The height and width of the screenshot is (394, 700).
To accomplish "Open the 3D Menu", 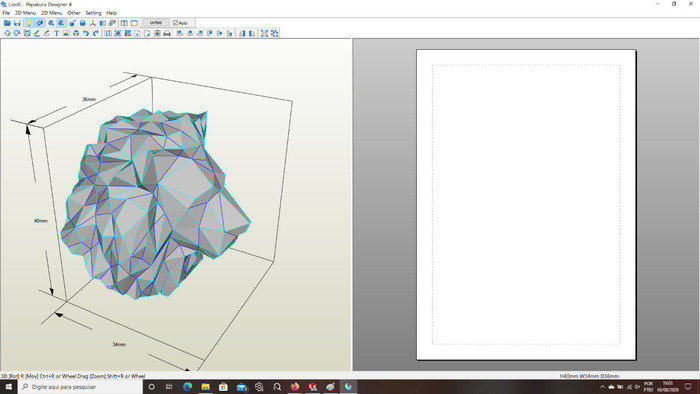I will pyautogui.click(x=25, y=13).
